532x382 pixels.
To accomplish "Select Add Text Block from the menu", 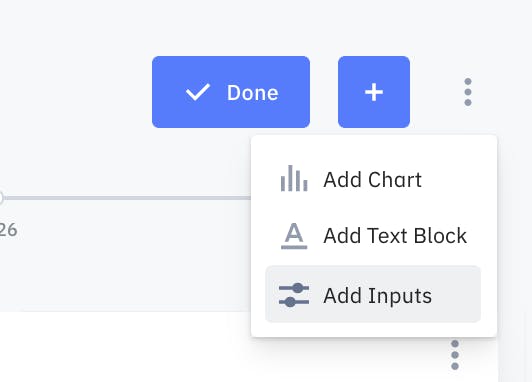I will (373, 235).
